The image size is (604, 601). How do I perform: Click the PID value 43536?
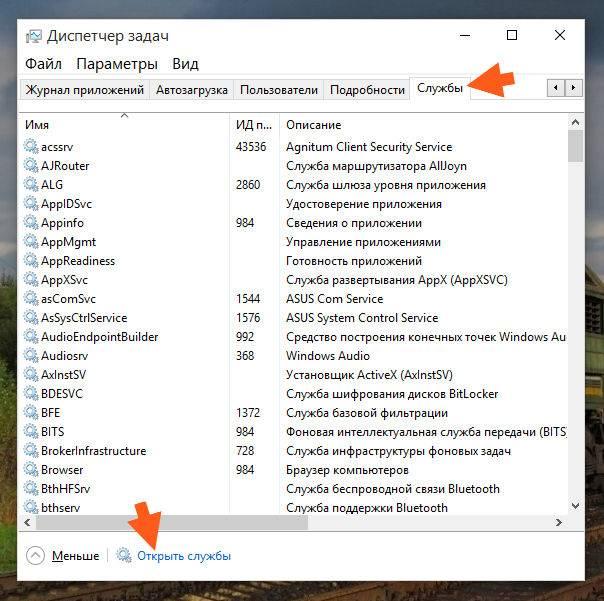tap(251, 147)
